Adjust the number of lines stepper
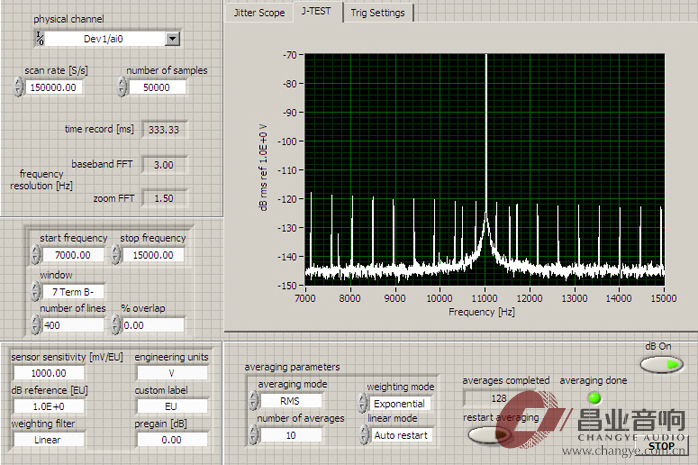Image resolution: width=698 pixels, height=465 pixels. pos(36,324)
